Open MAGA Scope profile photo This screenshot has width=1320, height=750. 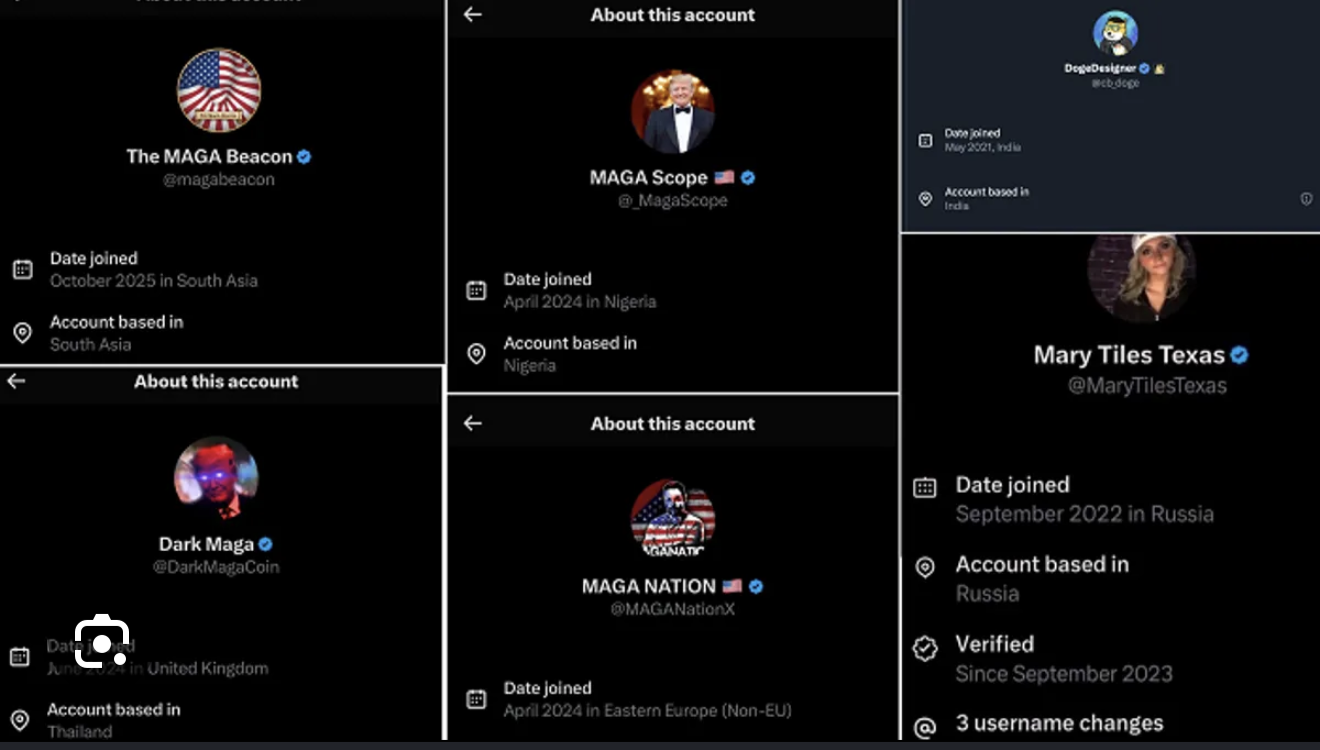[x=673, y=111]
